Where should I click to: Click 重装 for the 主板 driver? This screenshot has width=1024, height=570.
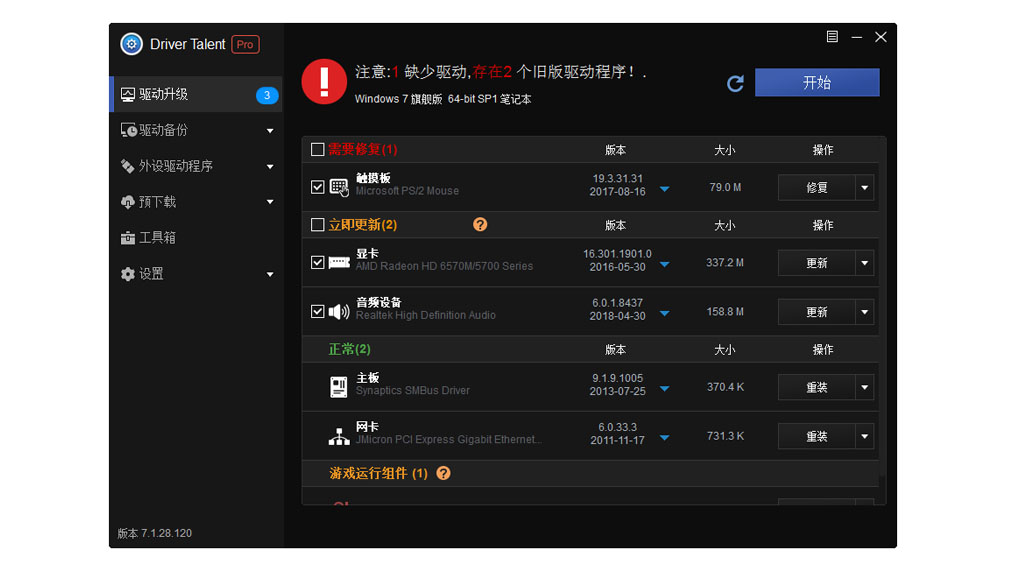(816, 387)
